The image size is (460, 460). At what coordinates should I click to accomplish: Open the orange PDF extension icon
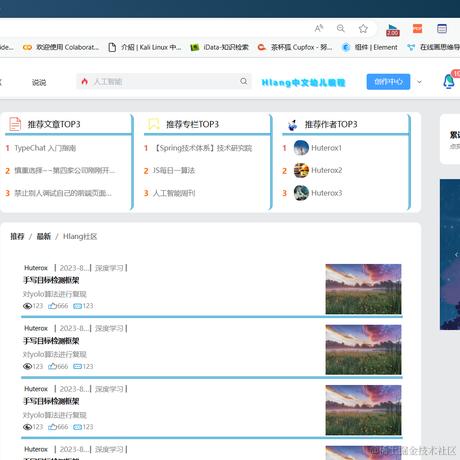[417, 29]
